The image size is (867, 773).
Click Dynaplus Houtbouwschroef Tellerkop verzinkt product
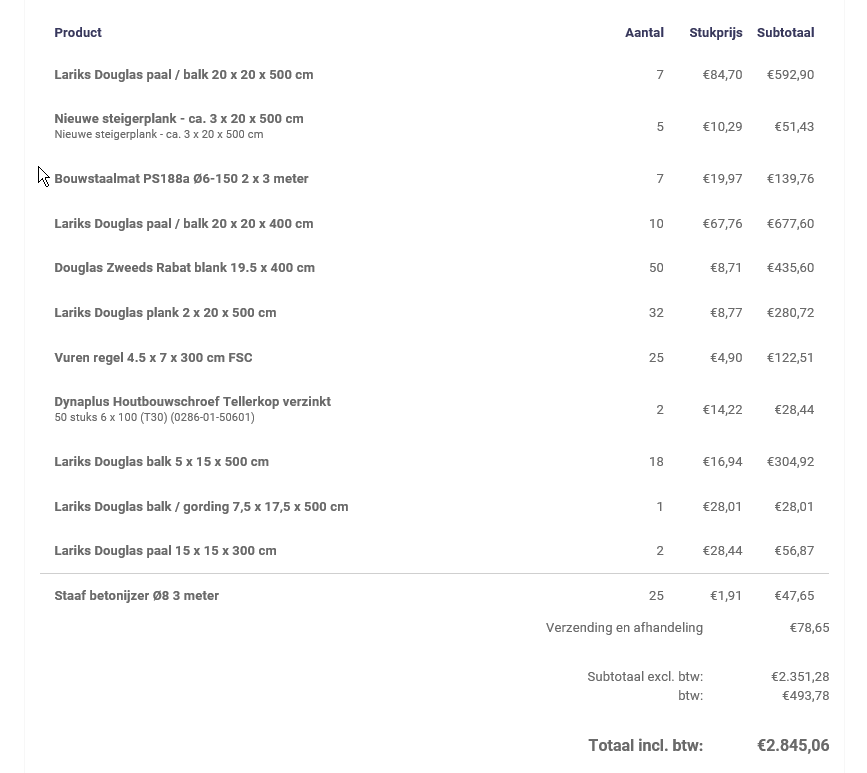(x=192, y=402)
